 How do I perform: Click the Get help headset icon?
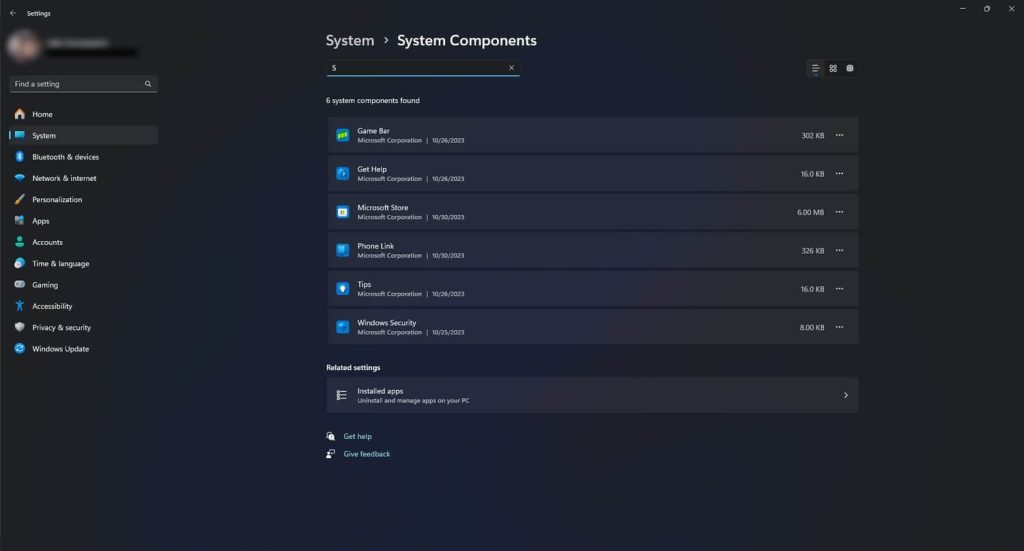click(330, 436)
